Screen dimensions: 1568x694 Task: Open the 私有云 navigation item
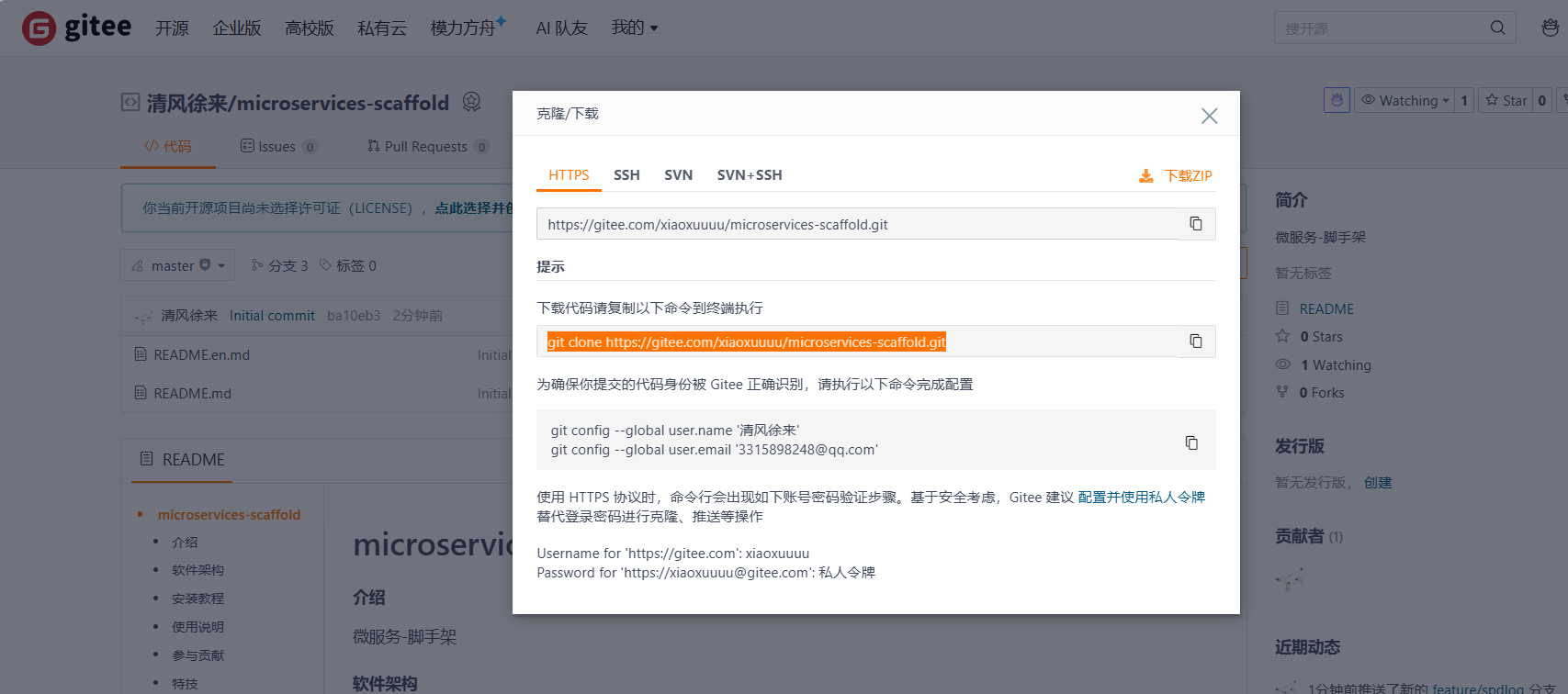[x=382, y=28]
